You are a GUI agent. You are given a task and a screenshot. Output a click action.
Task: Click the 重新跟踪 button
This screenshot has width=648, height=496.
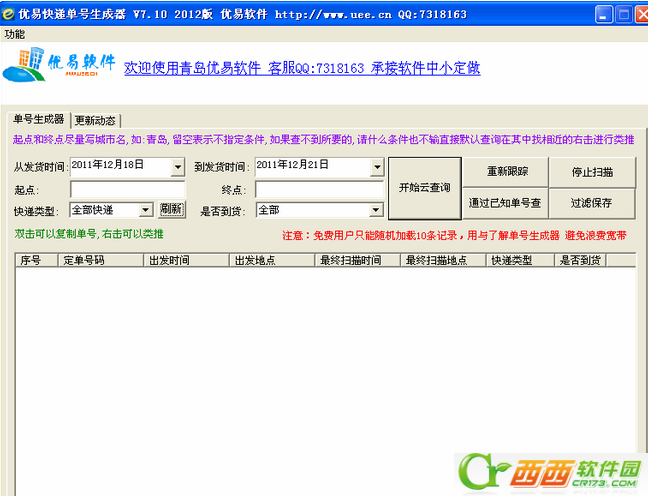(506, 172)
